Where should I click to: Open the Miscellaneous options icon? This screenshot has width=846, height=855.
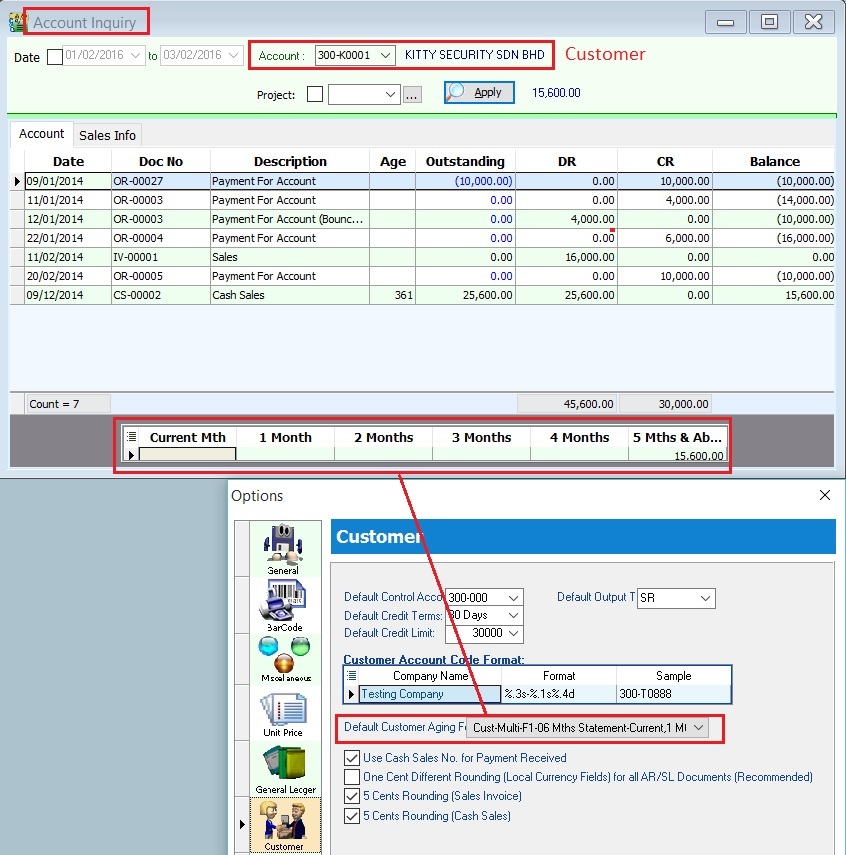point(285,656)
